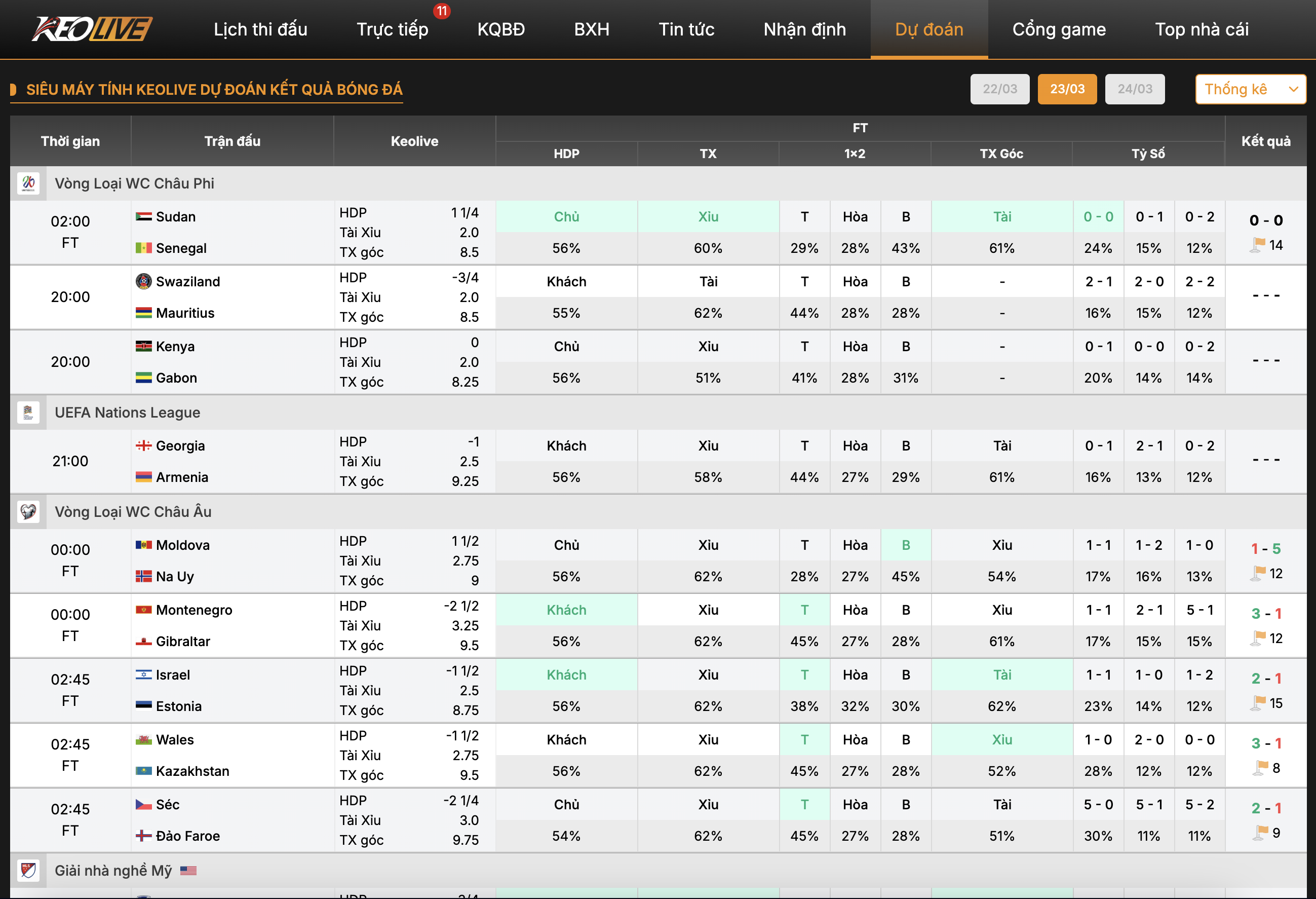1316x899 pixels.
Task: Select the 22/03 date button
Action: coord(999,89)
